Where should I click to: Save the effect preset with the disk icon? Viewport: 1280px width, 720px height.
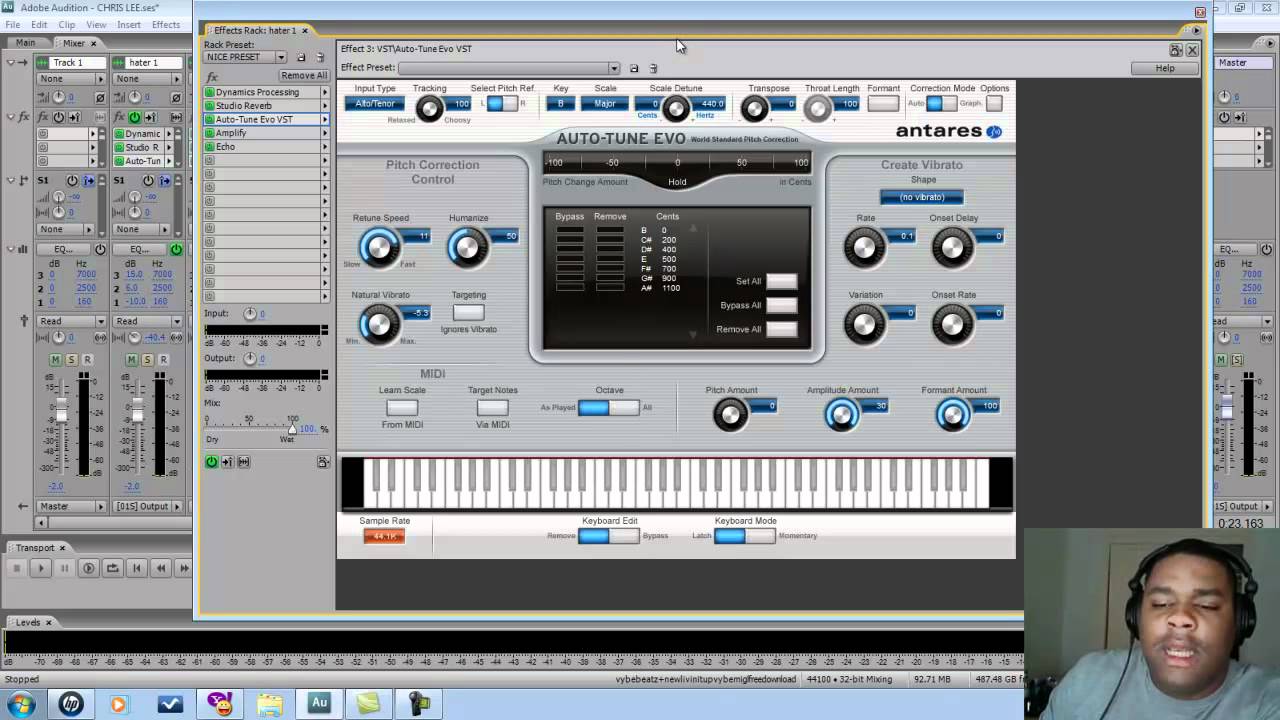click(x=633, y=68)
